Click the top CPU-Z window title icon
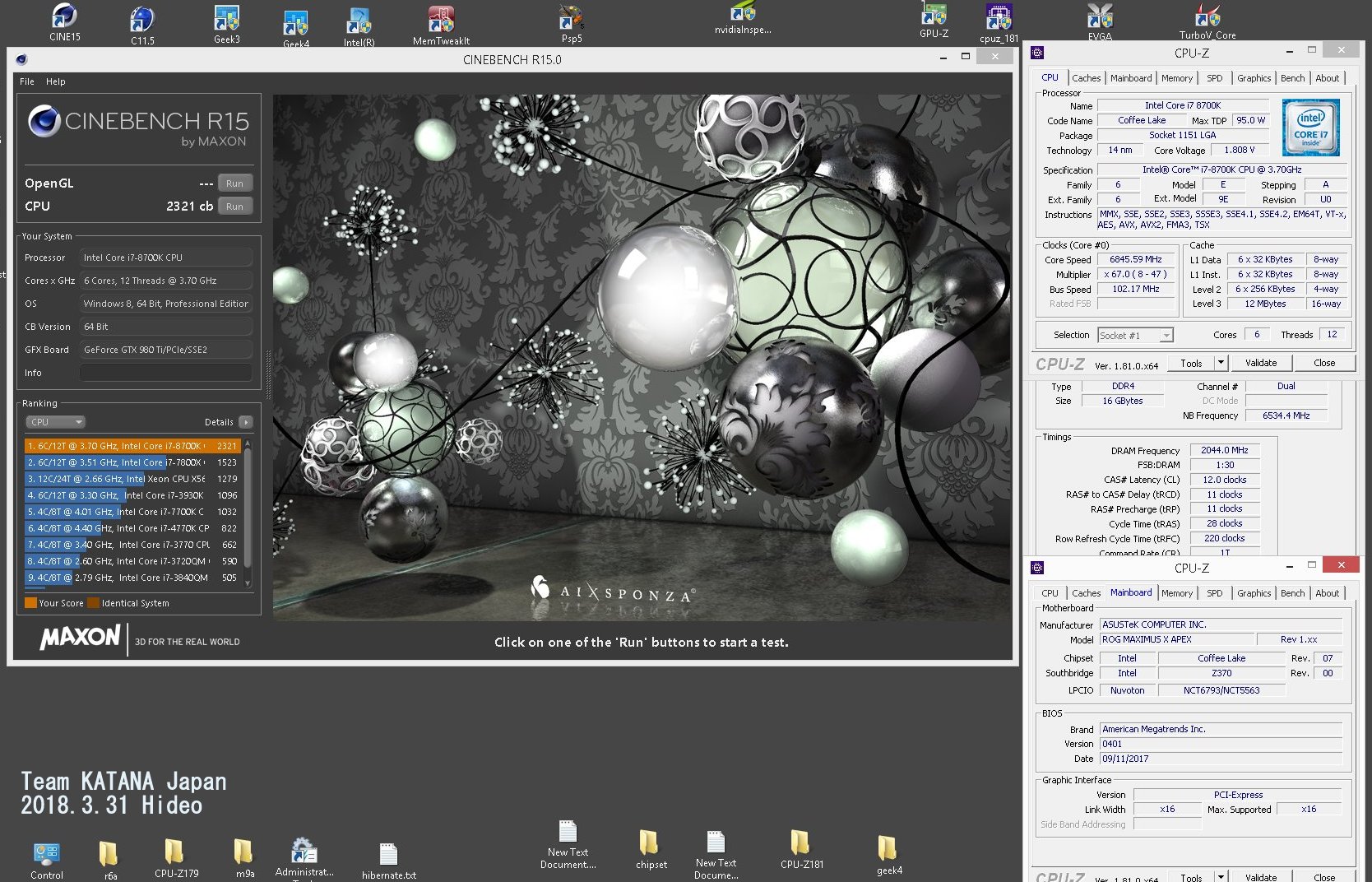The image size is (1372, 882). click(1037, 53)
